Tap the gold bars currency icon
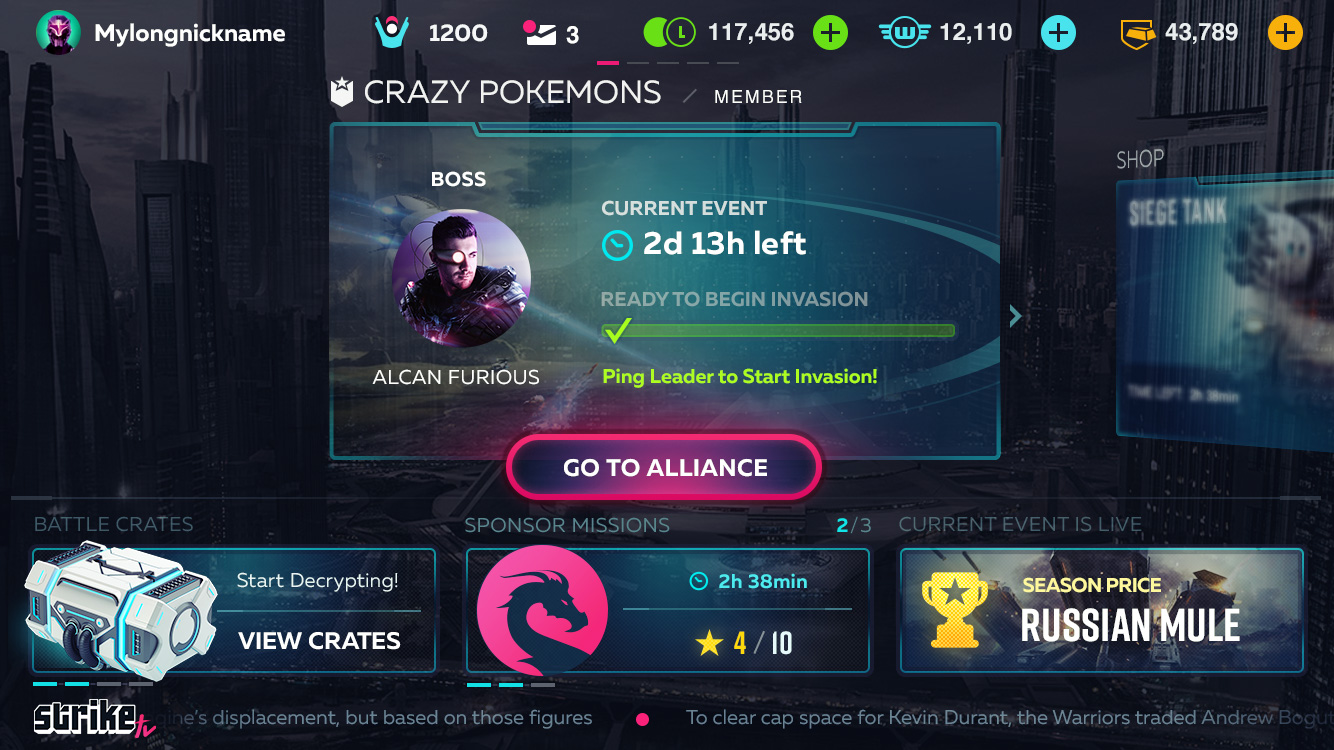This screenshot has width=1334, height=750. [x=1138, y=34]
